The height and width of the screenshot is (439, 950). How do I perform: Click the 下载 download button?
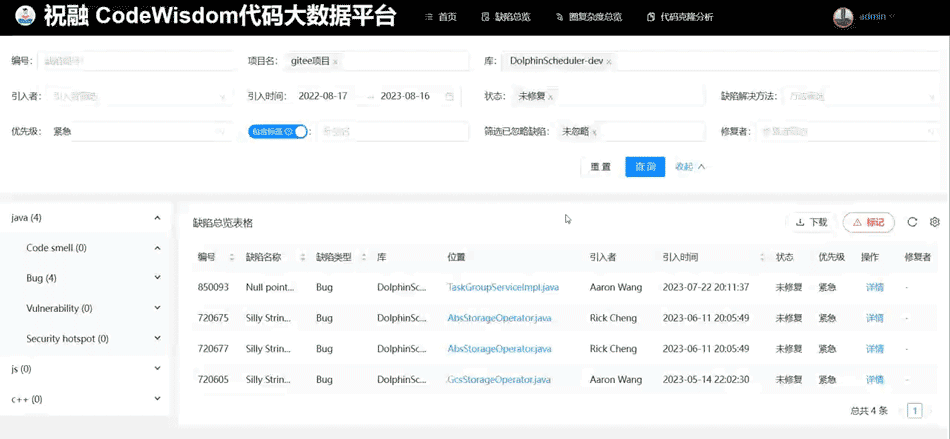click(x=811, y=222)
